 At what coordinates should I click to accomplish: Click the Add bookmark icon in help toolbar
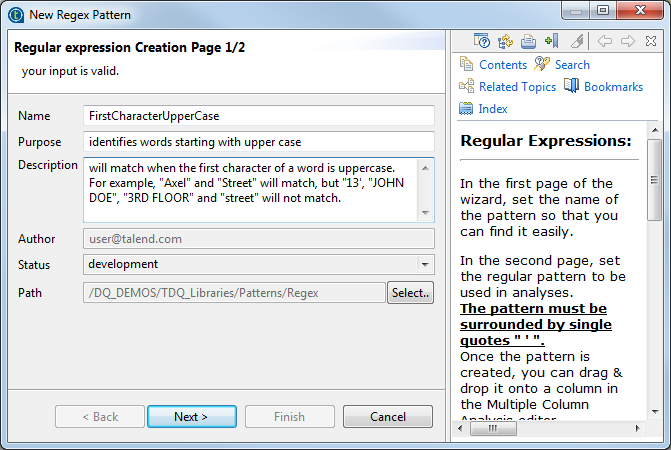551,41
